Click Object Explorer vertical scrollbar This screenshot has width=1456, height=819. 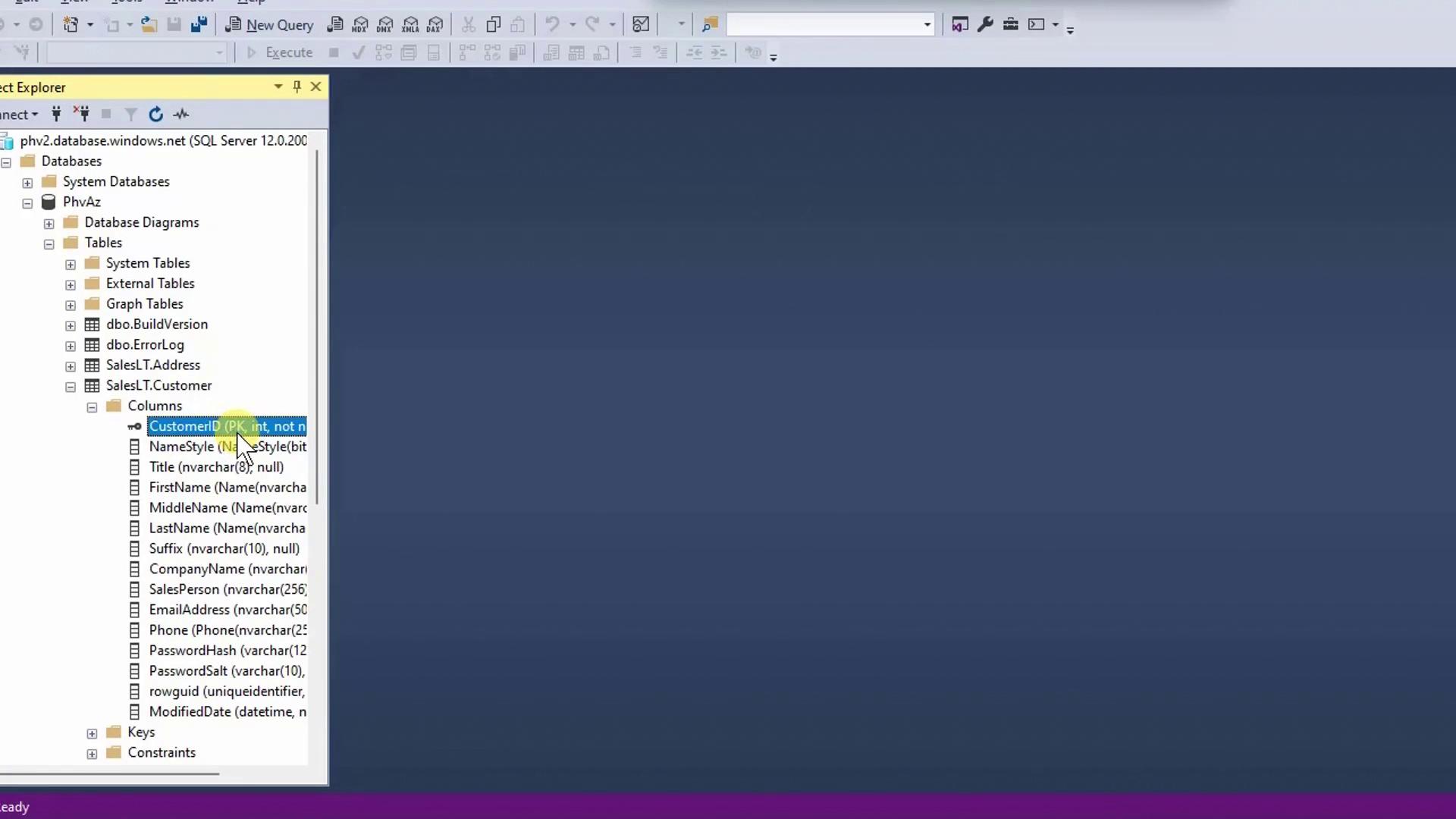tap(317, 326)
